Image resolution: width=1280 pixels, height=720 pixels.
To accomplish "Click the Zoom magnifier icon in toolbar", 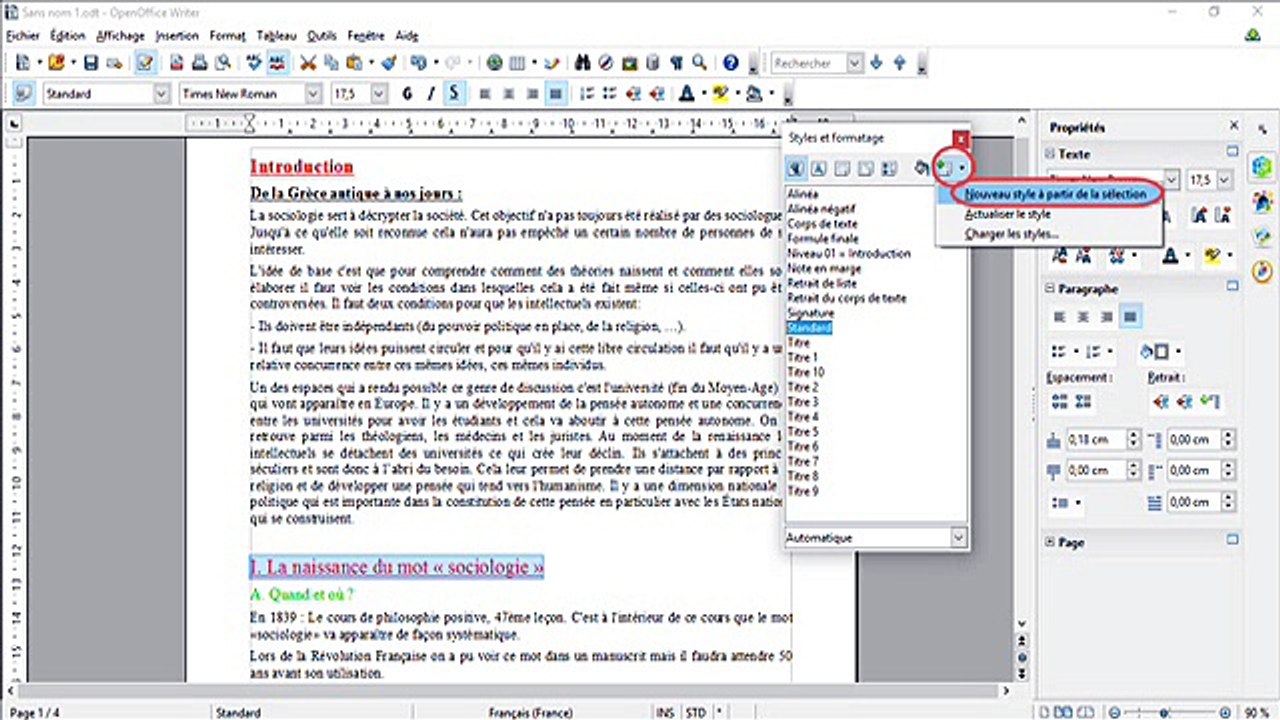I will 700,63.
